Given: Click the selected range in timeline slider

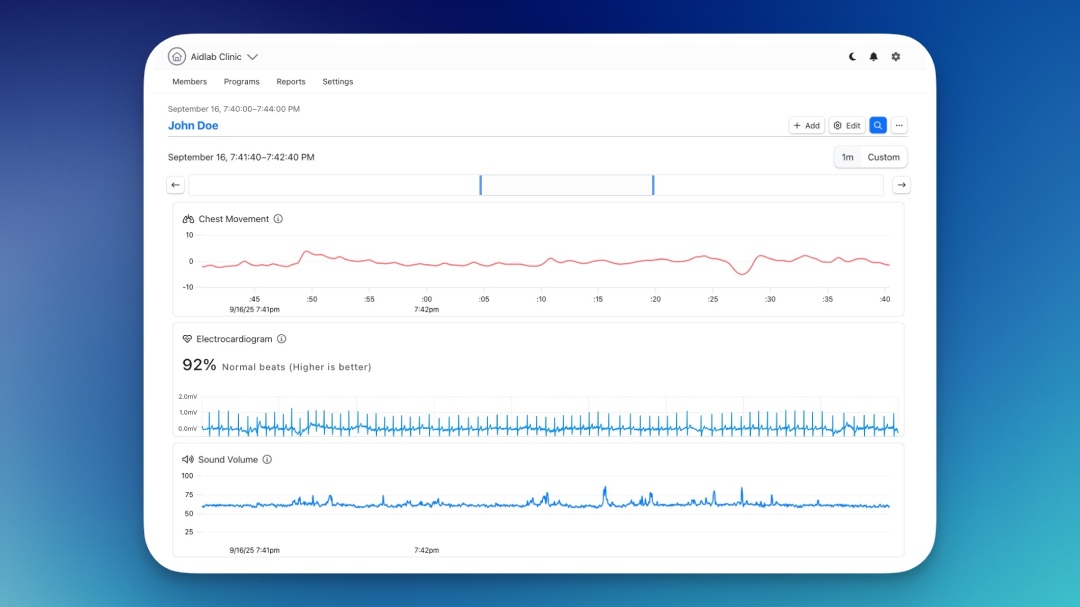Looking at the screenshot, I should pos(566,185).
